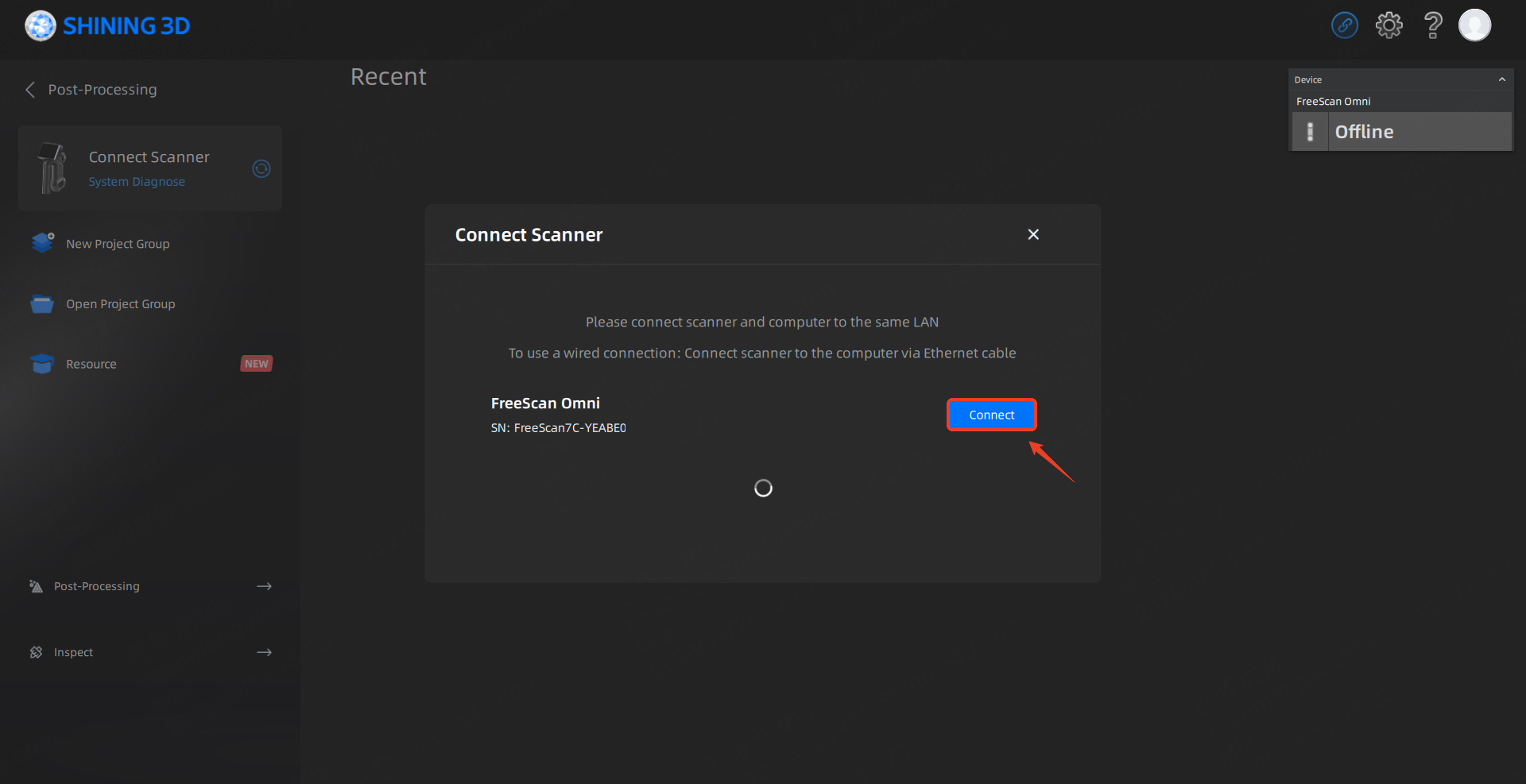Click the Inspect tool icon
Screen dimensions: 1526x784
coord(36,652)
